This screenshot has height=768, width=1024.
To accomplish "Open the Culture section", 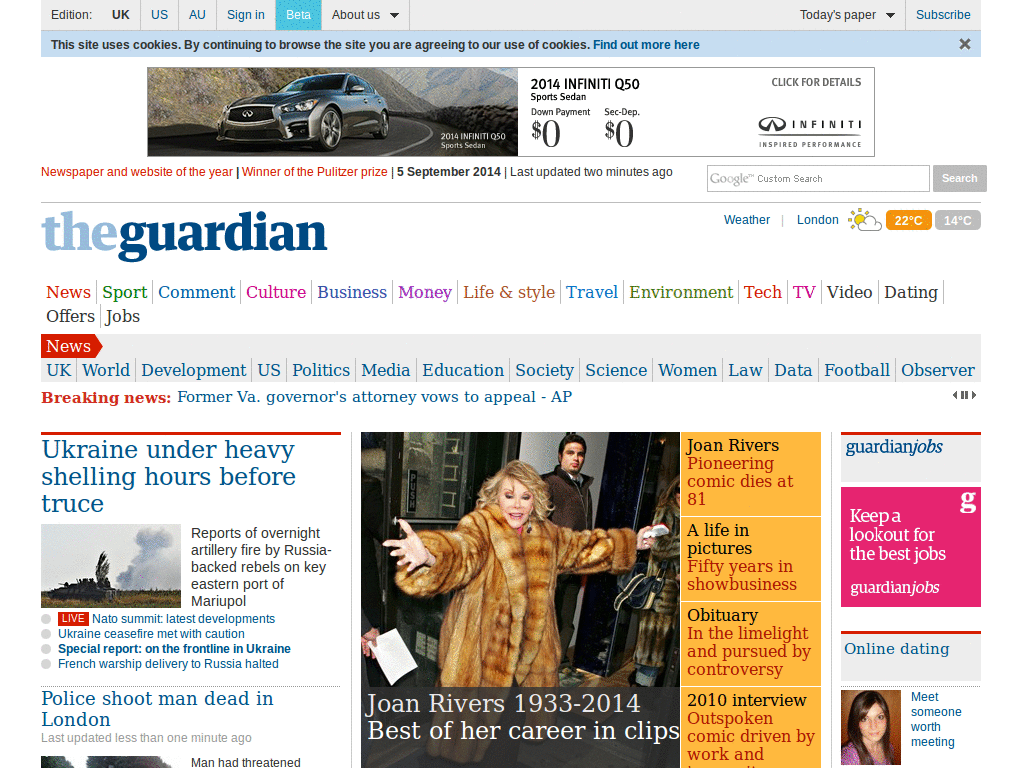I will pyautogui.click(x=276, y=292).
